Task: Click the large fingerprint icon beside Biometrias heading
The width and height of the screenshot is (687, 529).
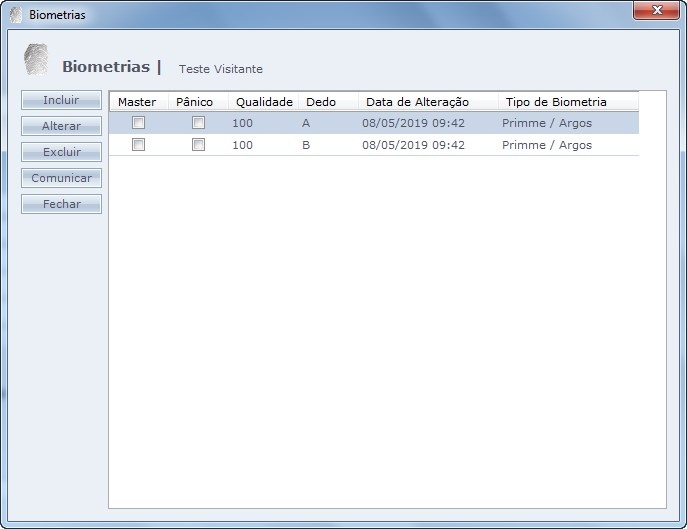Action: (x=36, y=61)
